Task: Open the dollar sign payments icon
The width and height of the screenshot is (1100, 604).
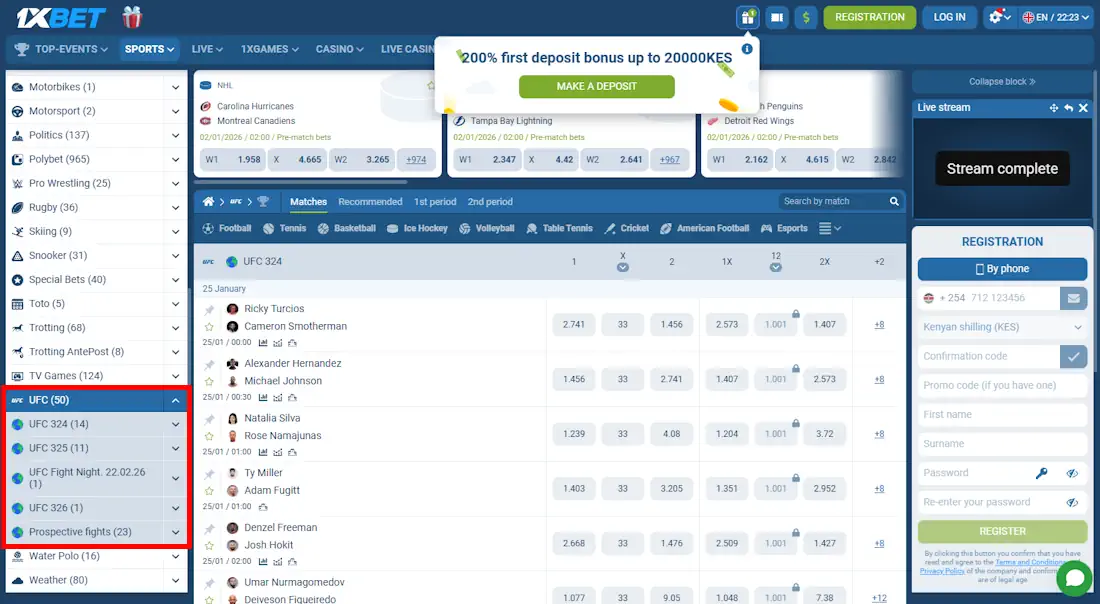Action: (806, 17)
